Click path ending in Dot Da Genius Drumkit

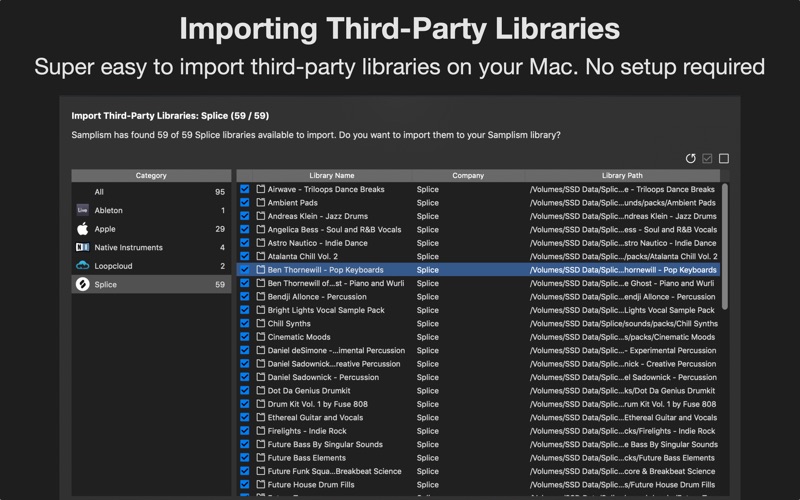click(622, 390)
